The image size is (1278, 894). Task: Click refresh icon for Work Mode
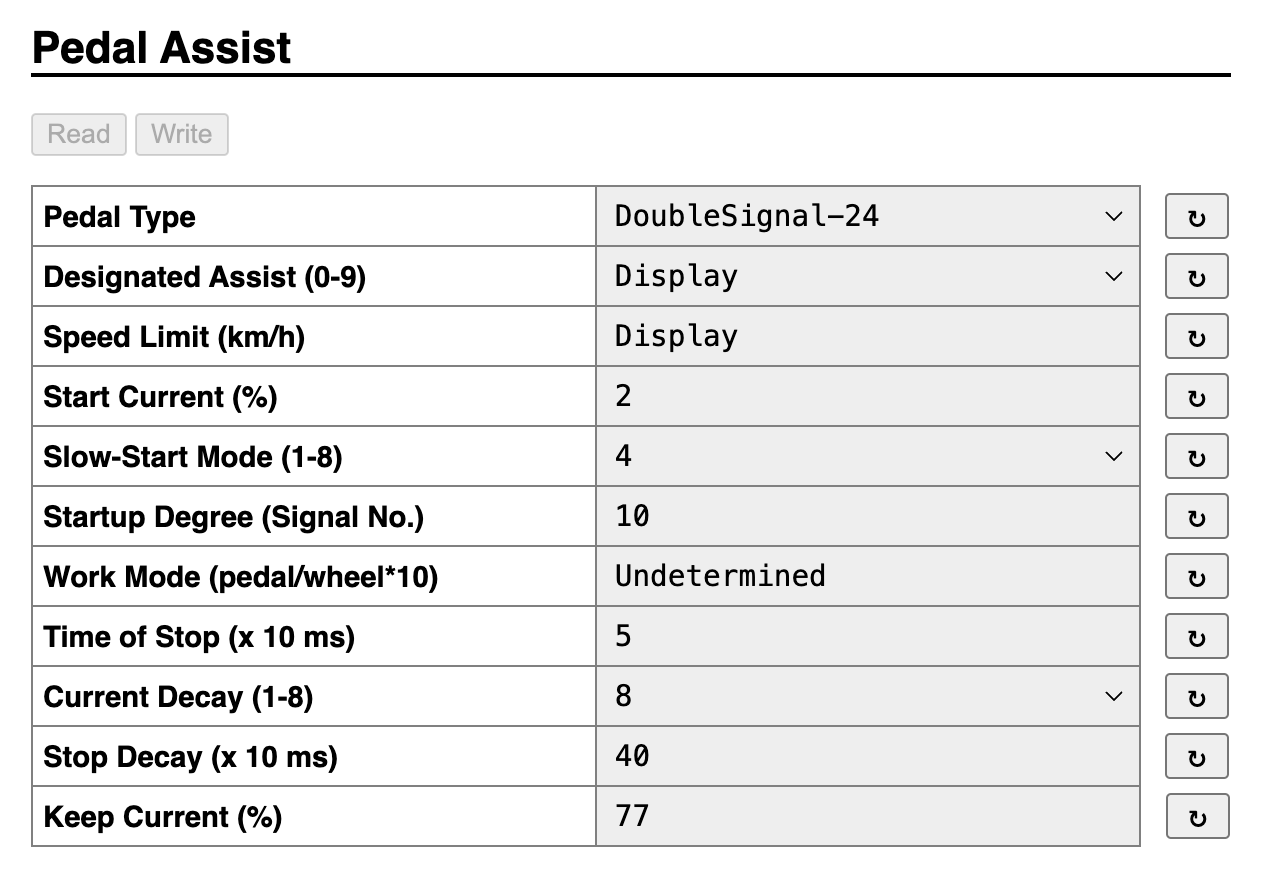pos(1196,577)
